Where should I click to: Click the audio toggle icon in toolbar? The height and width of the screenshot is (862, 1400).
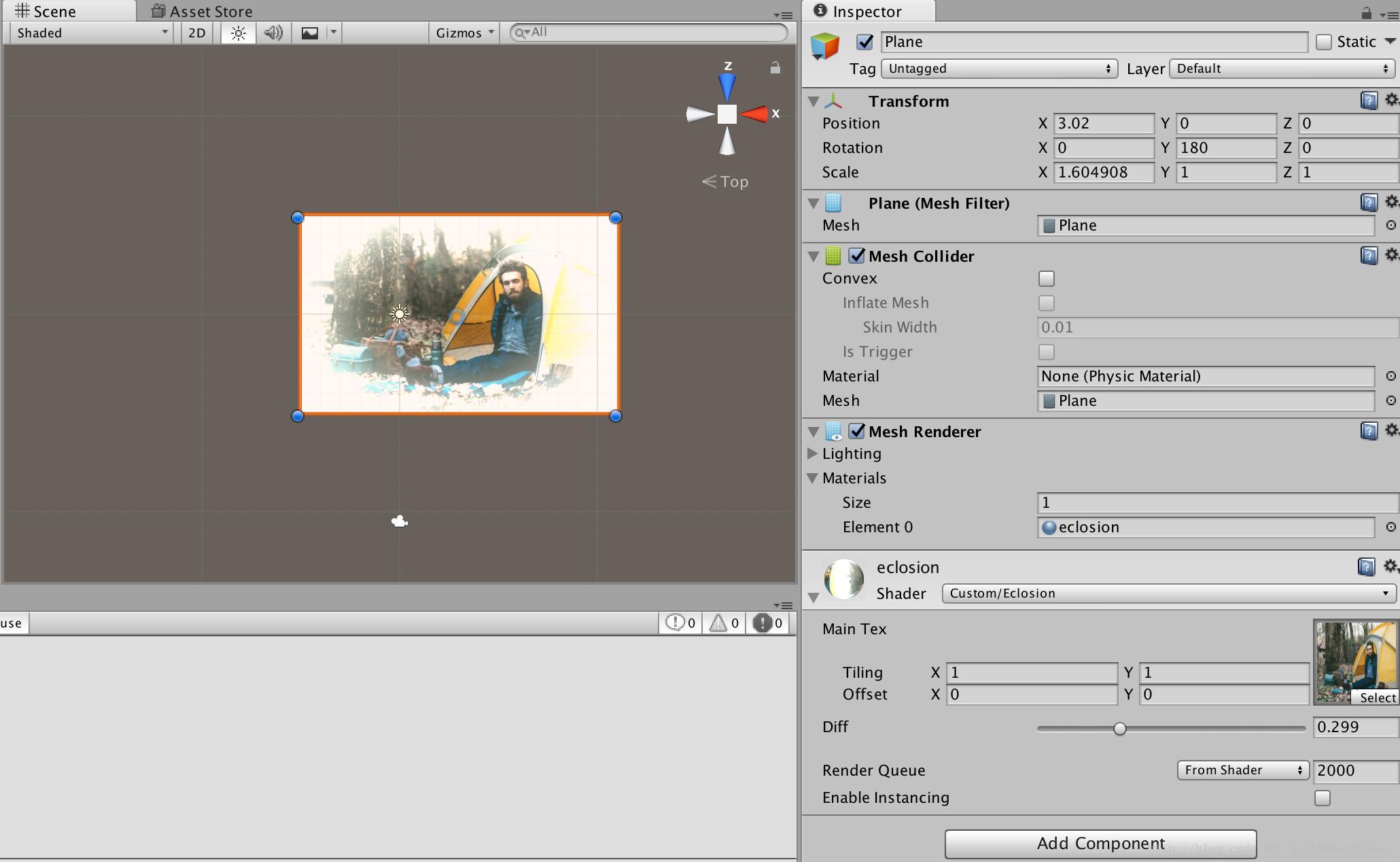click(272, 33)
